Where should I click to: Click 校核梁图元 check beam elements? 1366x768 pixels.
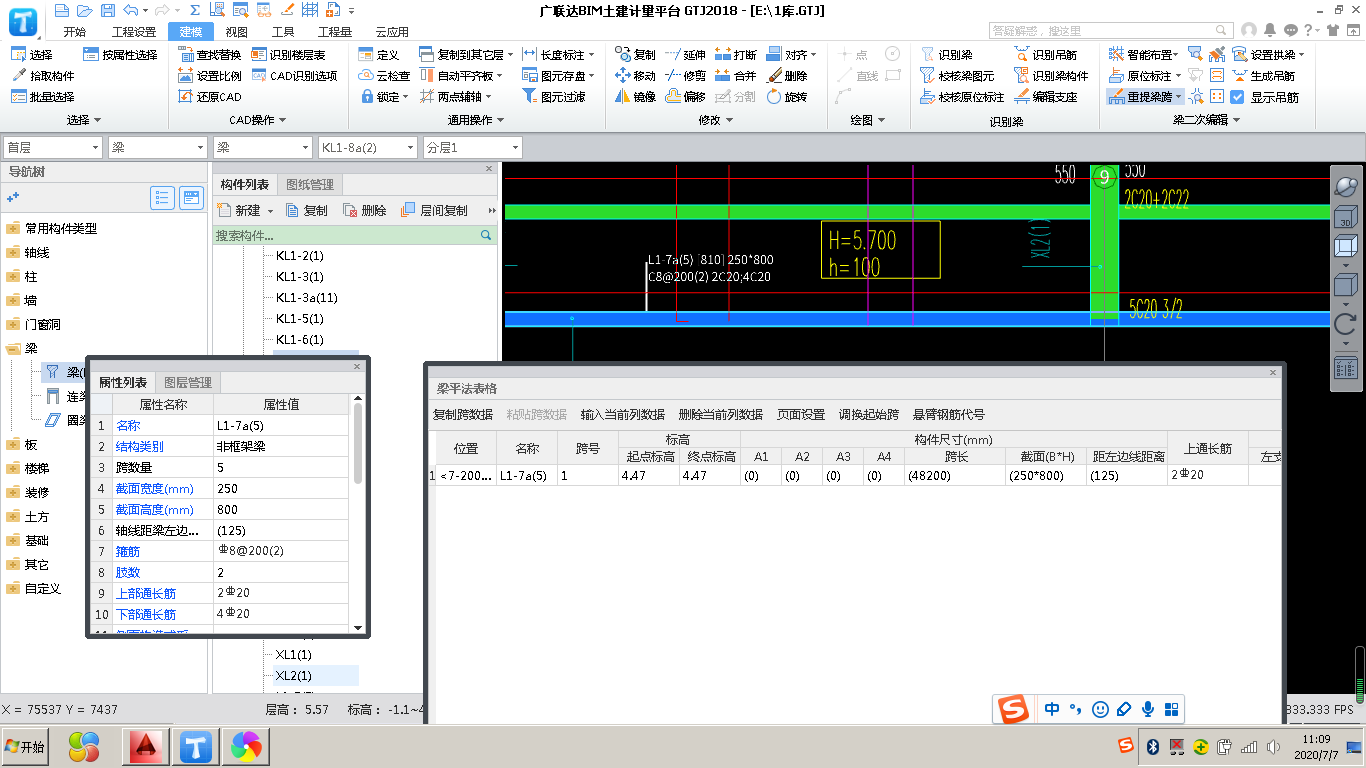[x=956, y=76]
